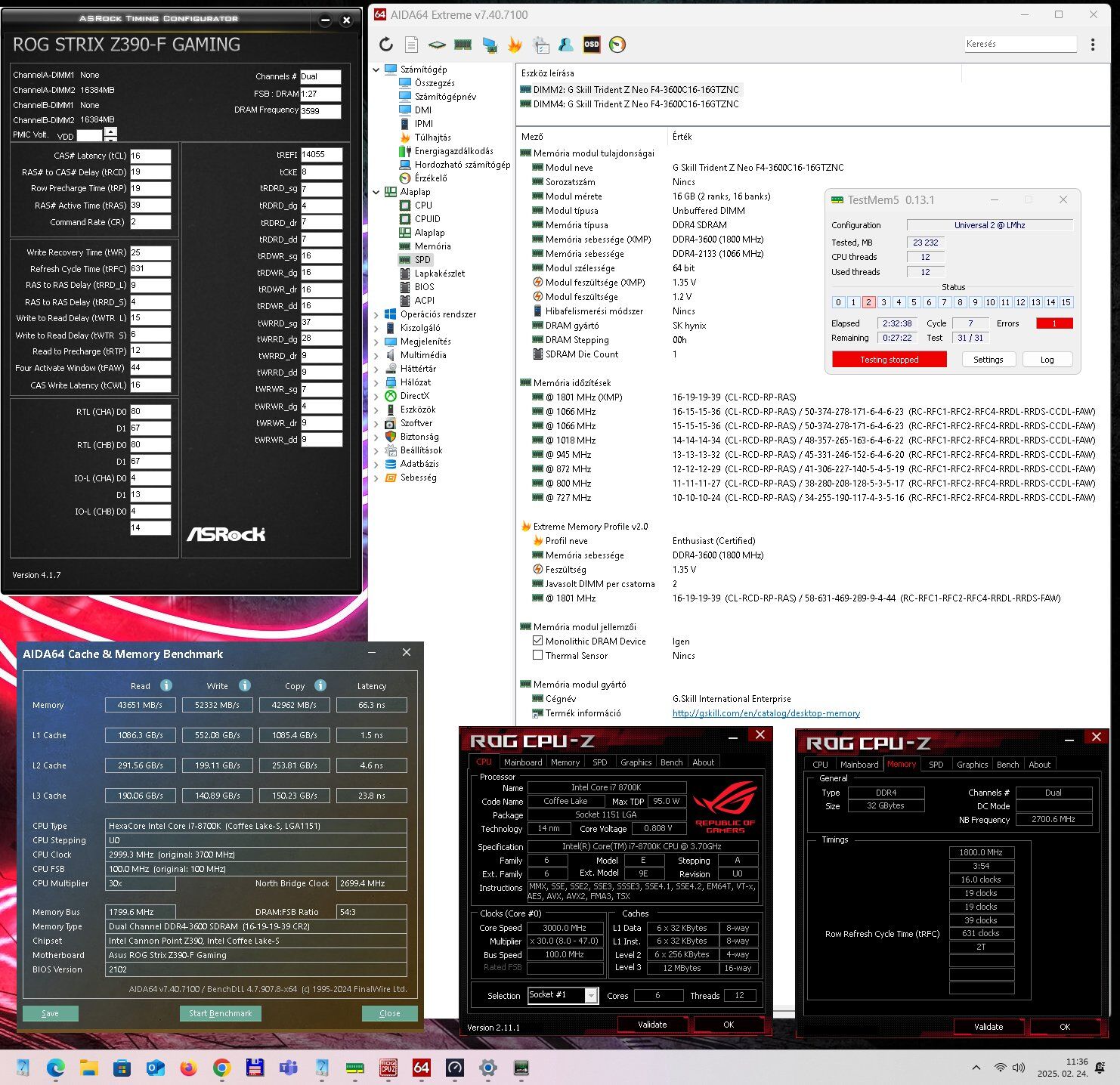
Task: Click OK in right CPU-Z Memory window
Action: [x=1064, y=1027]
